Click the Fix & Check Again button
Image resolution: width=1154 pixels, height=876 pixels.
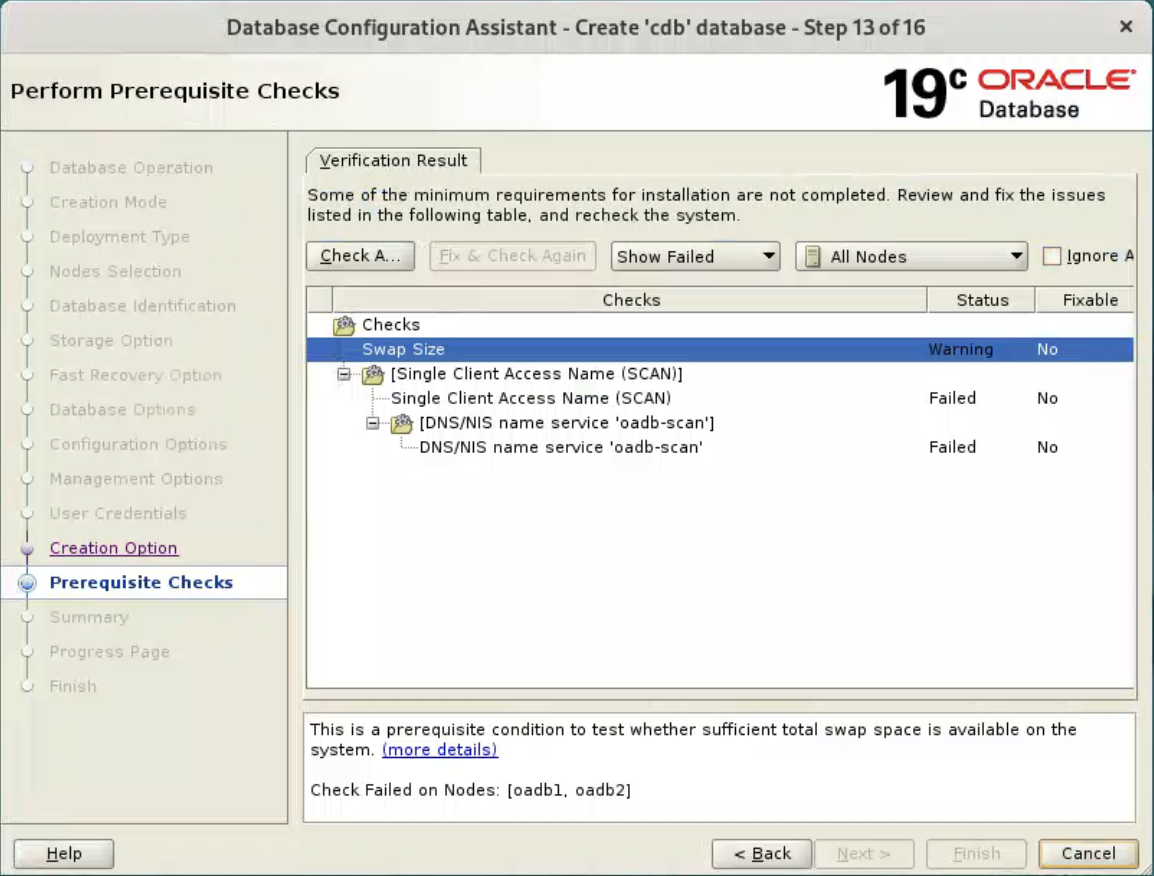pyautogui.click(x=512, y=256)
